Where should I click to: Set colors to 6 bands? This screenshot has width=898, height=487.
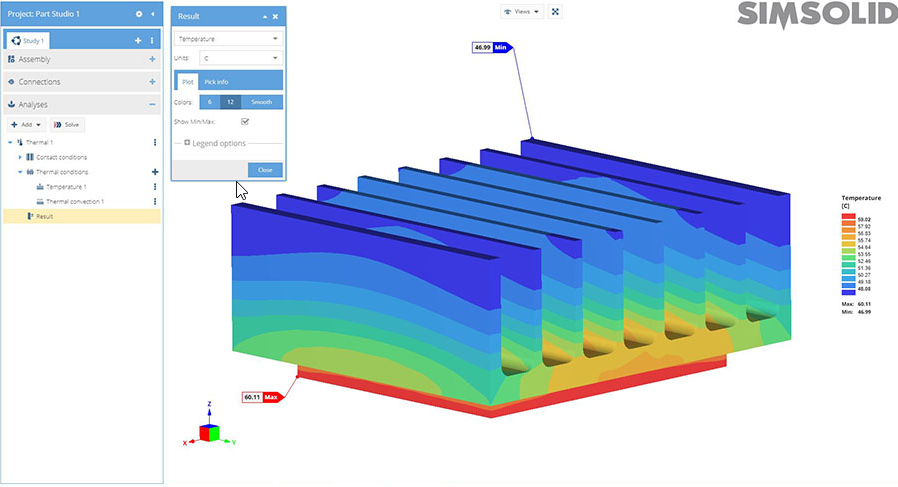coord(208,102)
